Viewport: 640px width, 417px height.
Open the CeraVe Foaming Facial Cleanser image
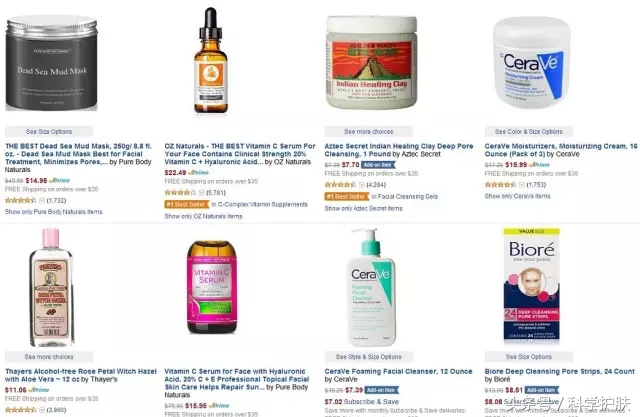point(371,287)
